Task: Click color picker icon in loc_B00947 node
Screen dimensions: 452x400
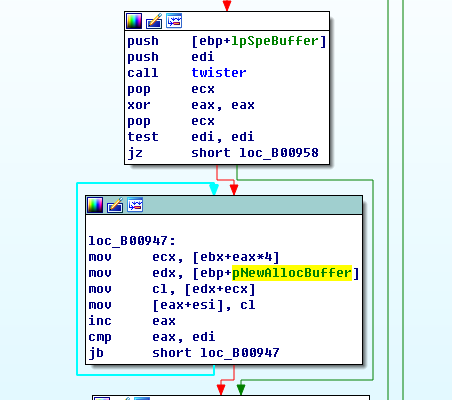Action: [95, 205]
